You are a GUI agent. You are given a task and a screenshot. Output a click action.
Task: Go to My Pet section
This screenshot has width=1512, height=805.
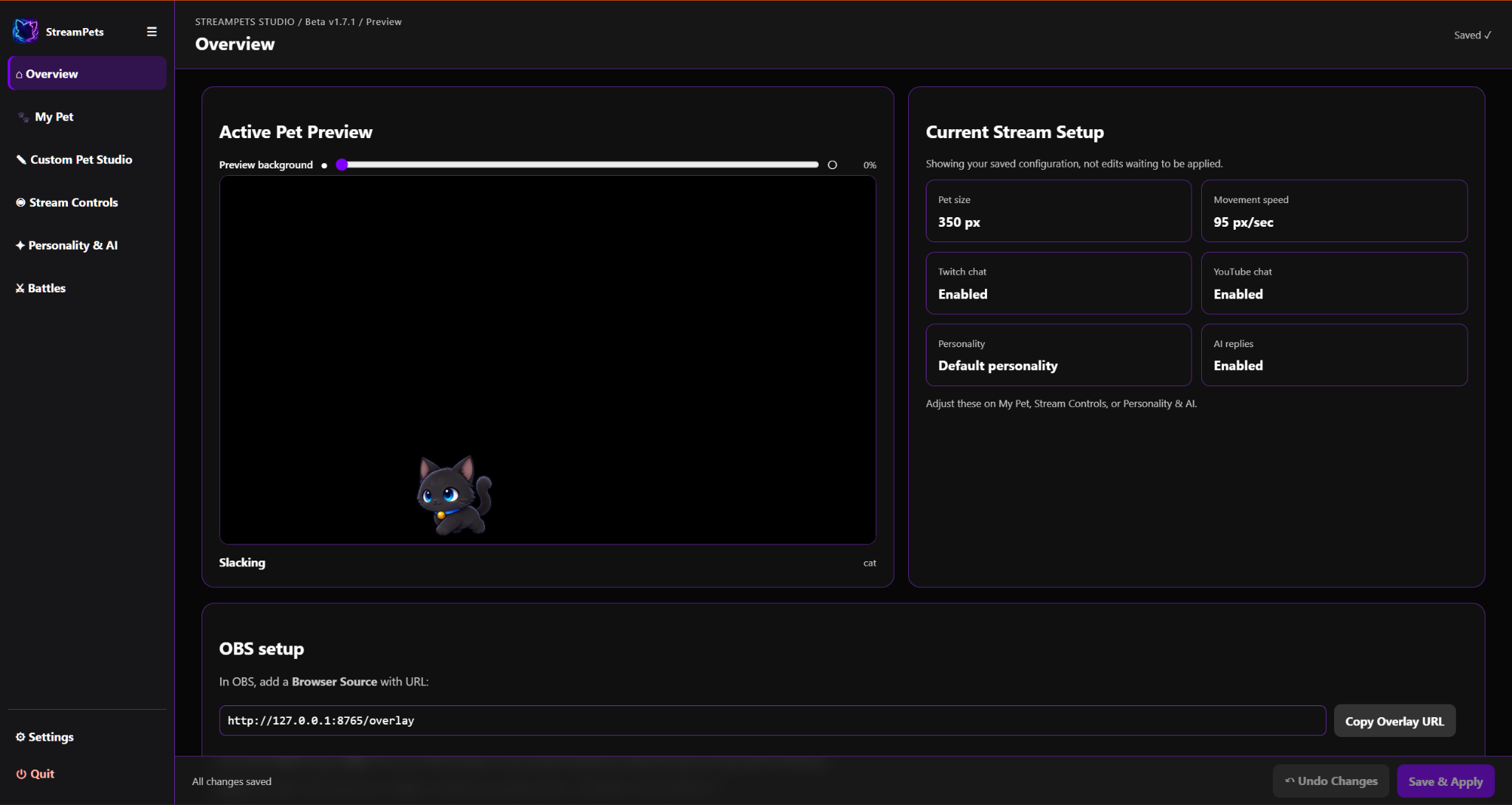(x=87, y=117)
